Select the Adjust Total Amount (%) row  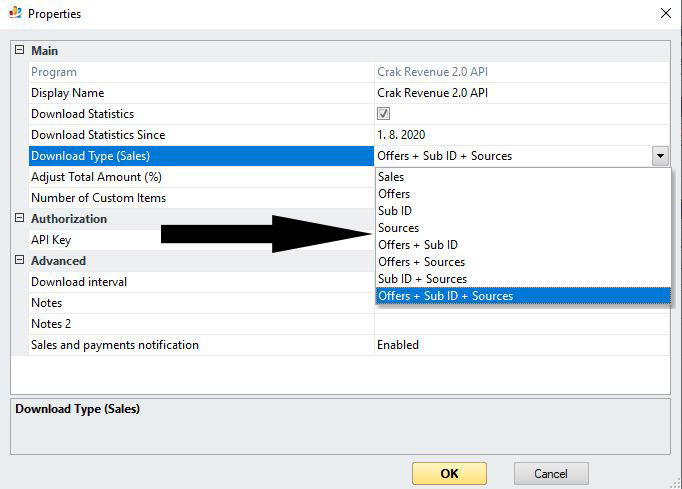point(201,177)
